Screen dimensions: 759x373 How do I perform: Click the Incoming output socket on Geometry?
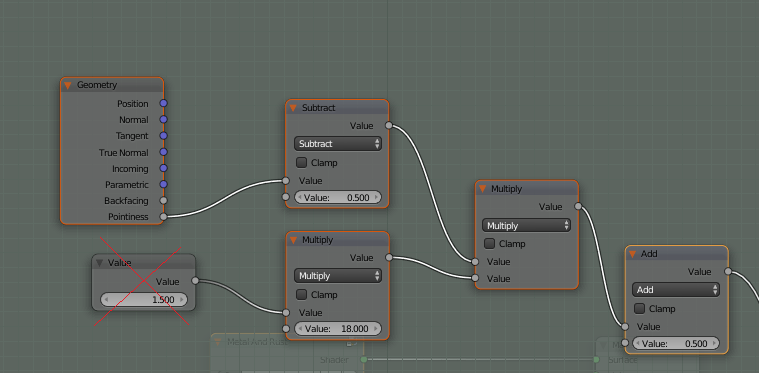pyautogui.click(x=164, y=168)
